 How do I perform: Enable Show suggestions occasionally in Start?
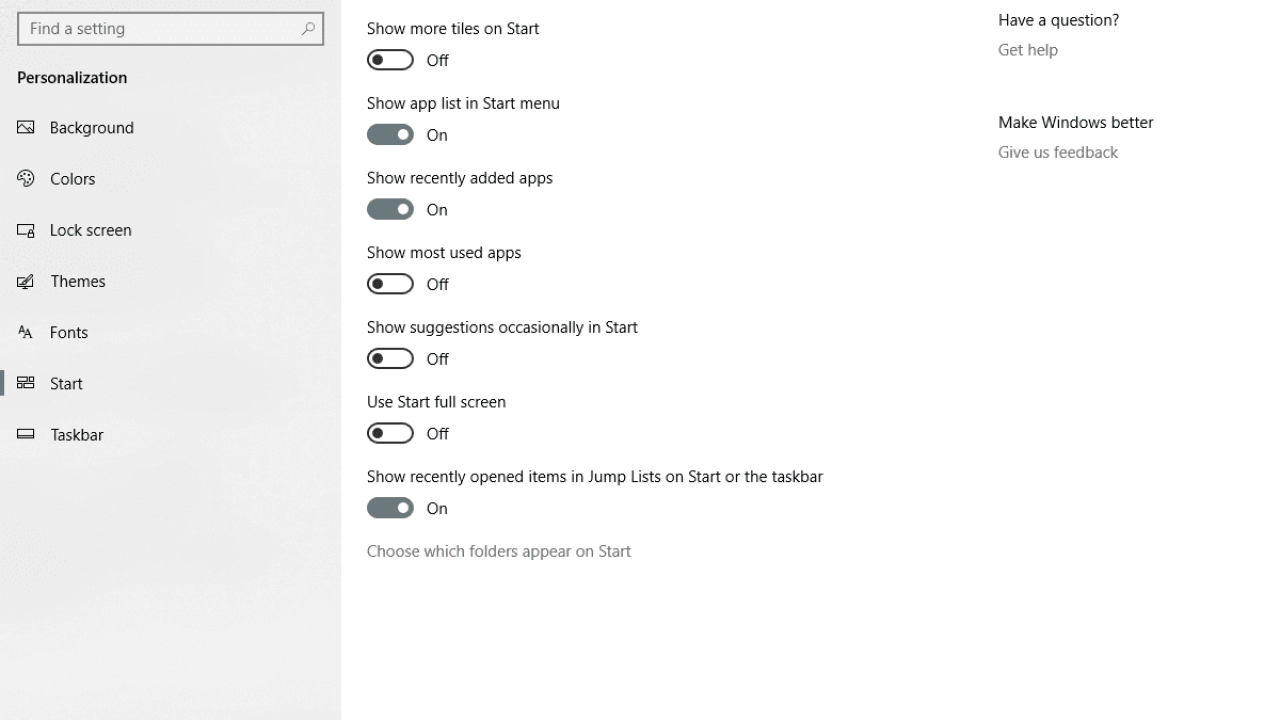(390, 358)
